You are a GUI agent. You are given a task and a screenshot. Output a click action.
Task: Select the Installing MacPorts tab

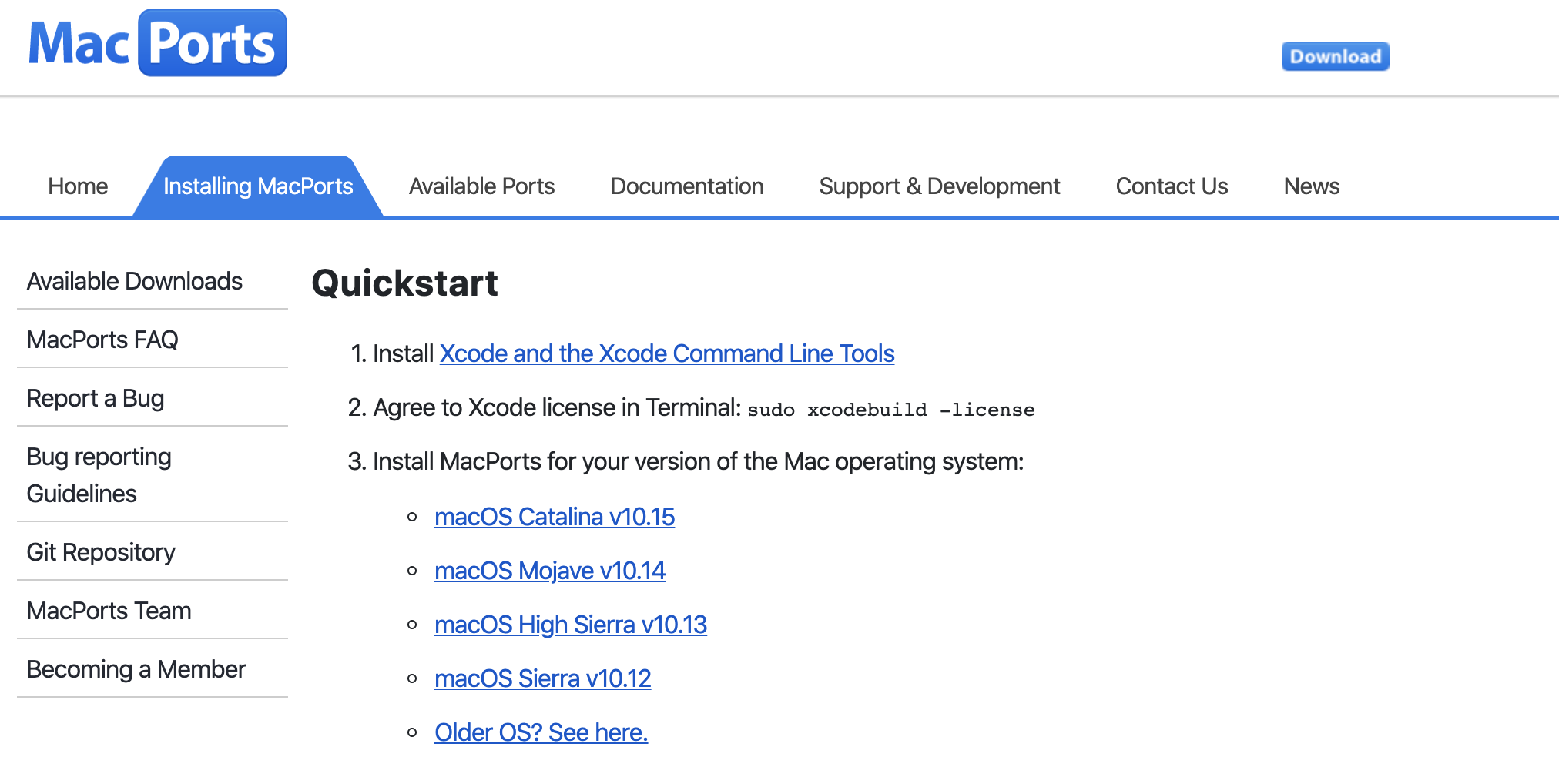pyautogui.click(x=258, y=186)
